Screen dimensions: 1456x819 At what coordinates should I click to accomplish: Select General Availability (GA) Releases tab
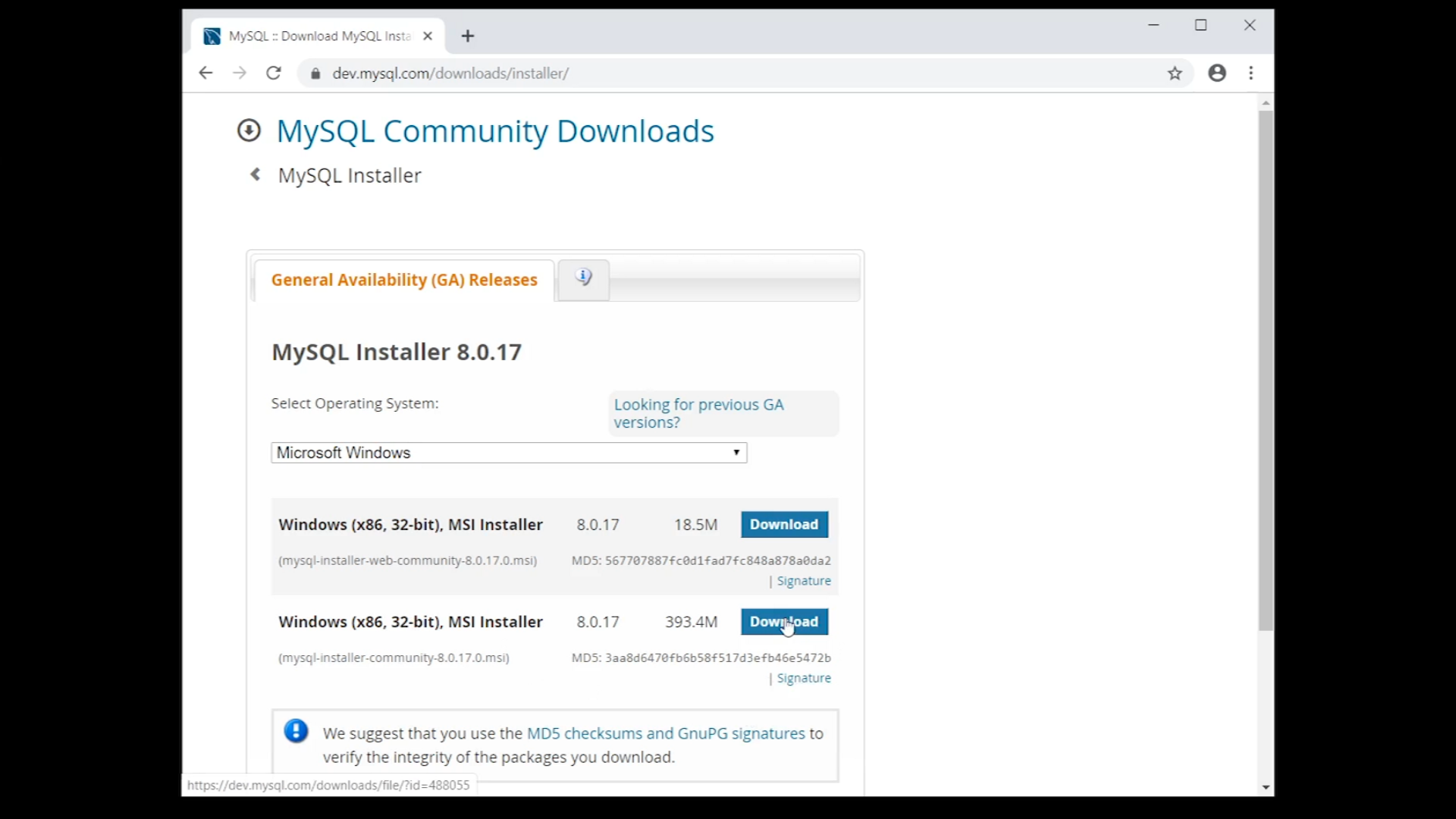[404, 280]
